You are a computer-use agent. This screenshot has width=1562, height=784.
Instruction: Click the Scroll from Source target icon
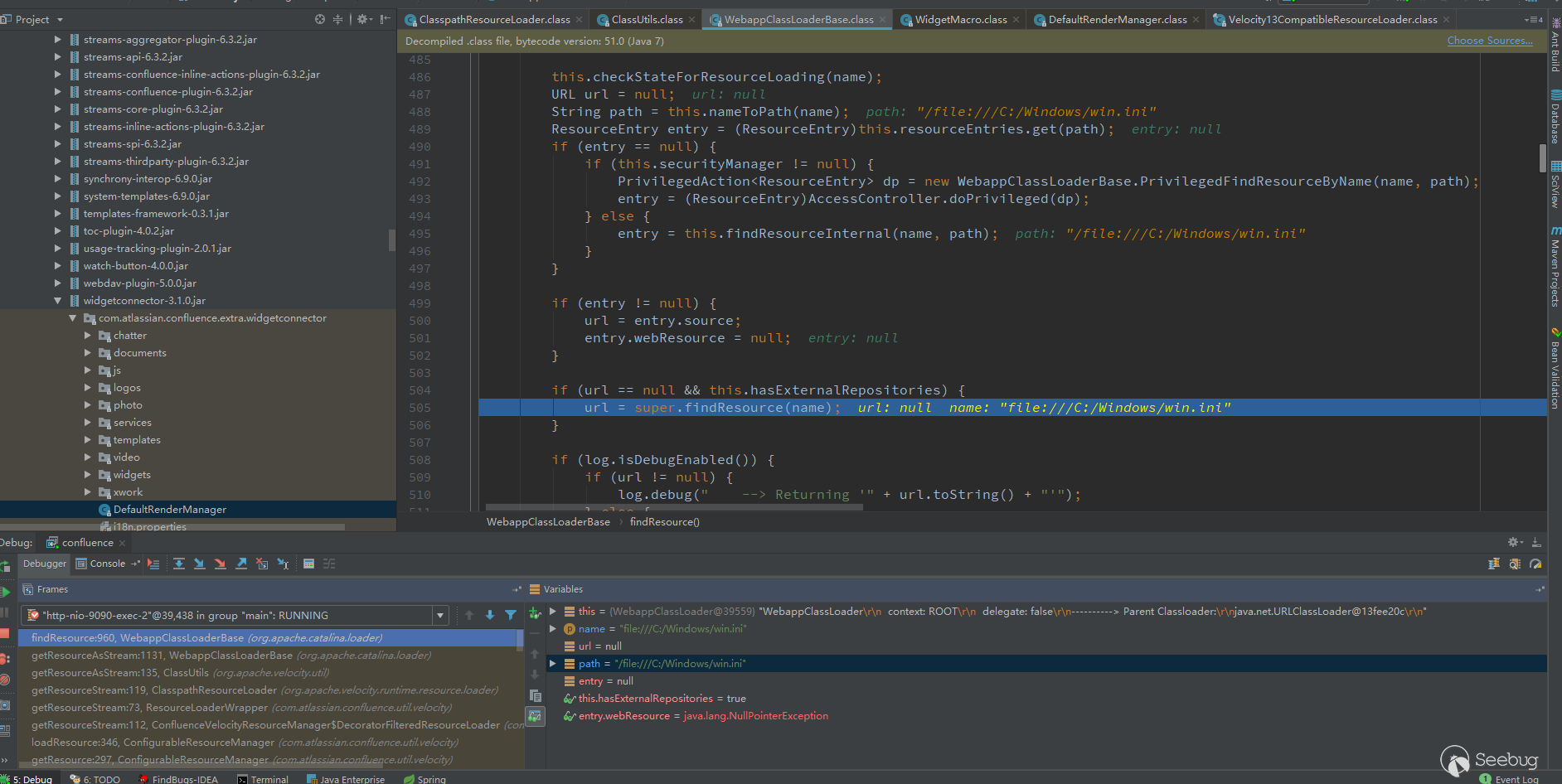pyautogui.click(x=320, y=19)
